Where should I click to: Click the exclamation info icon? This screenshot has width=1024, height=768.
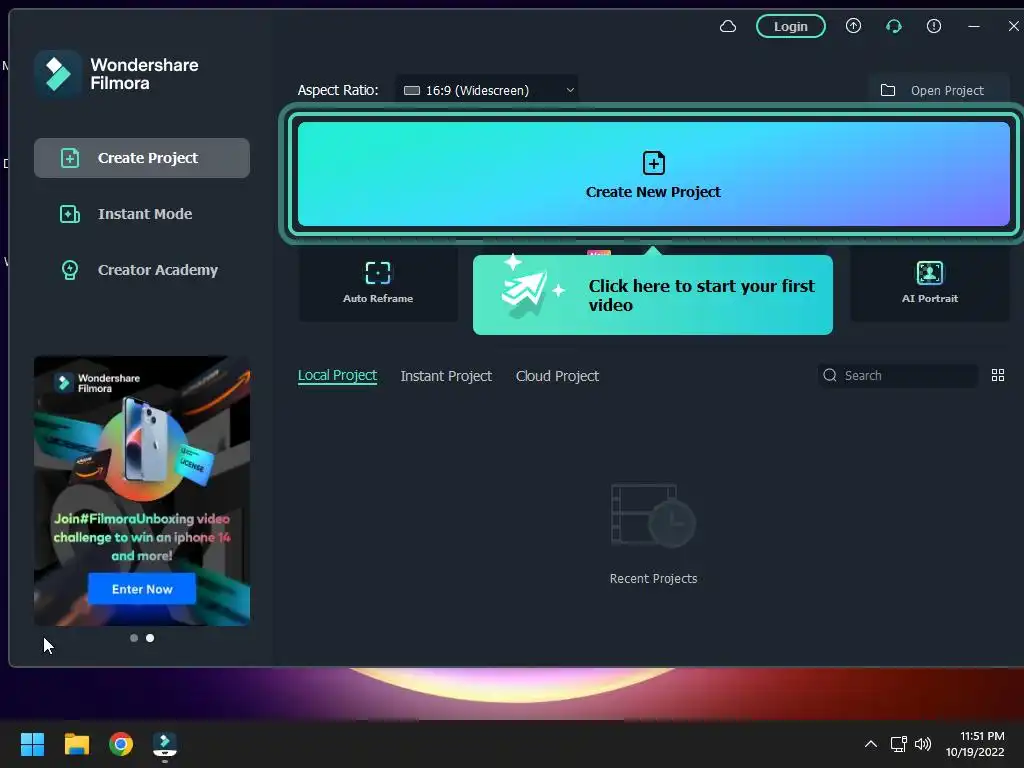[x=934, y=26]
